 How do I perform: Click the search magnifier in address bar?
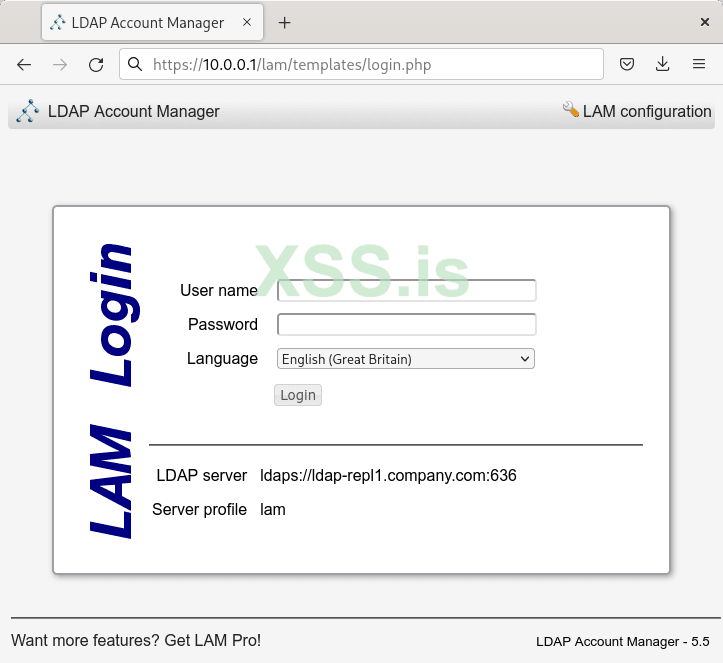135,64
